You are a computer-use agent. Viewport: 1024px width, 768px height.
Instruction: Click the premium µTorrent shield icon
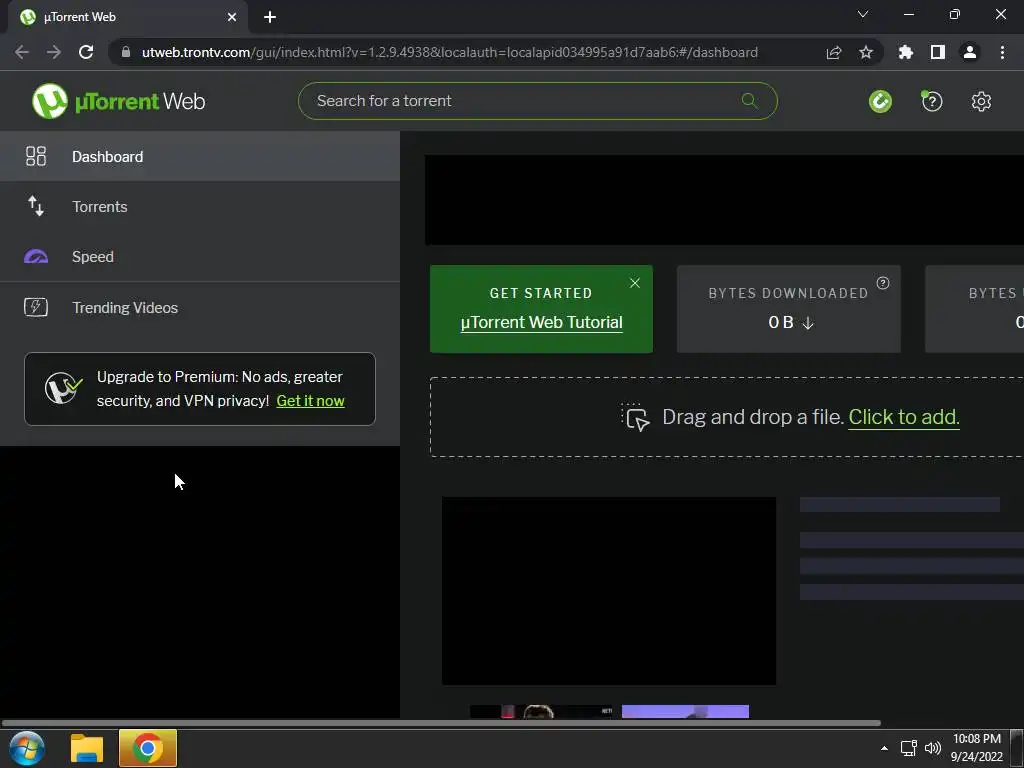[x=63, y=388]
